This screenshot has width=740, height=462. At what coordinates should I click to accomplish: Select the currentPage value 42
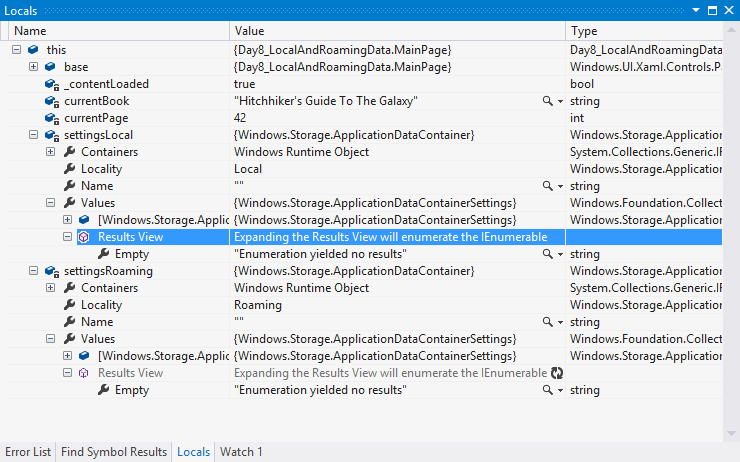click(241, 118)
